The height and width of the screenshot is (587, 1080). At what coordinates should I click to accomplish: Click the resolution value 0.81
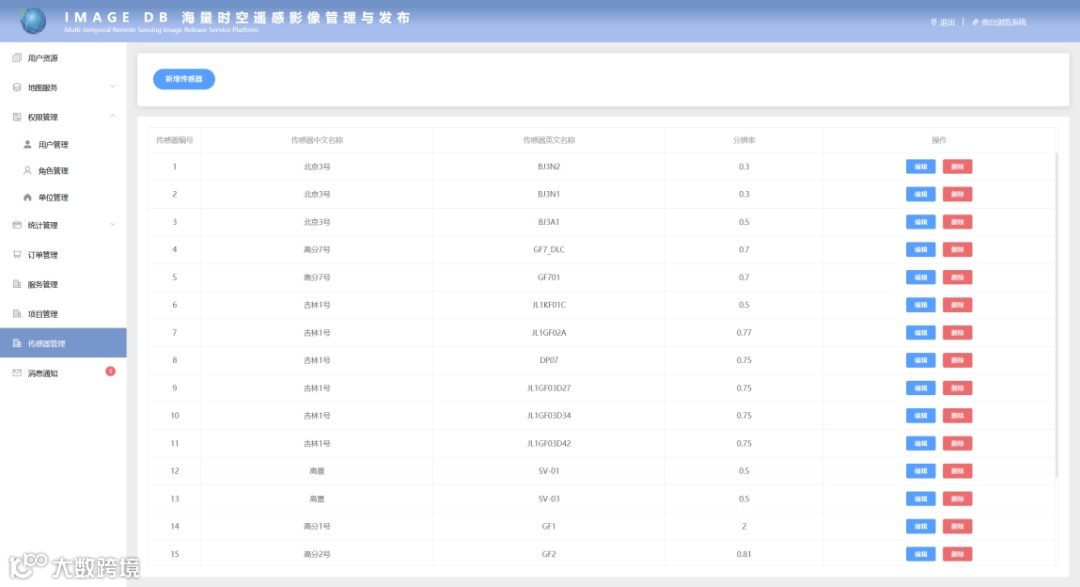[x=744, y=554]
